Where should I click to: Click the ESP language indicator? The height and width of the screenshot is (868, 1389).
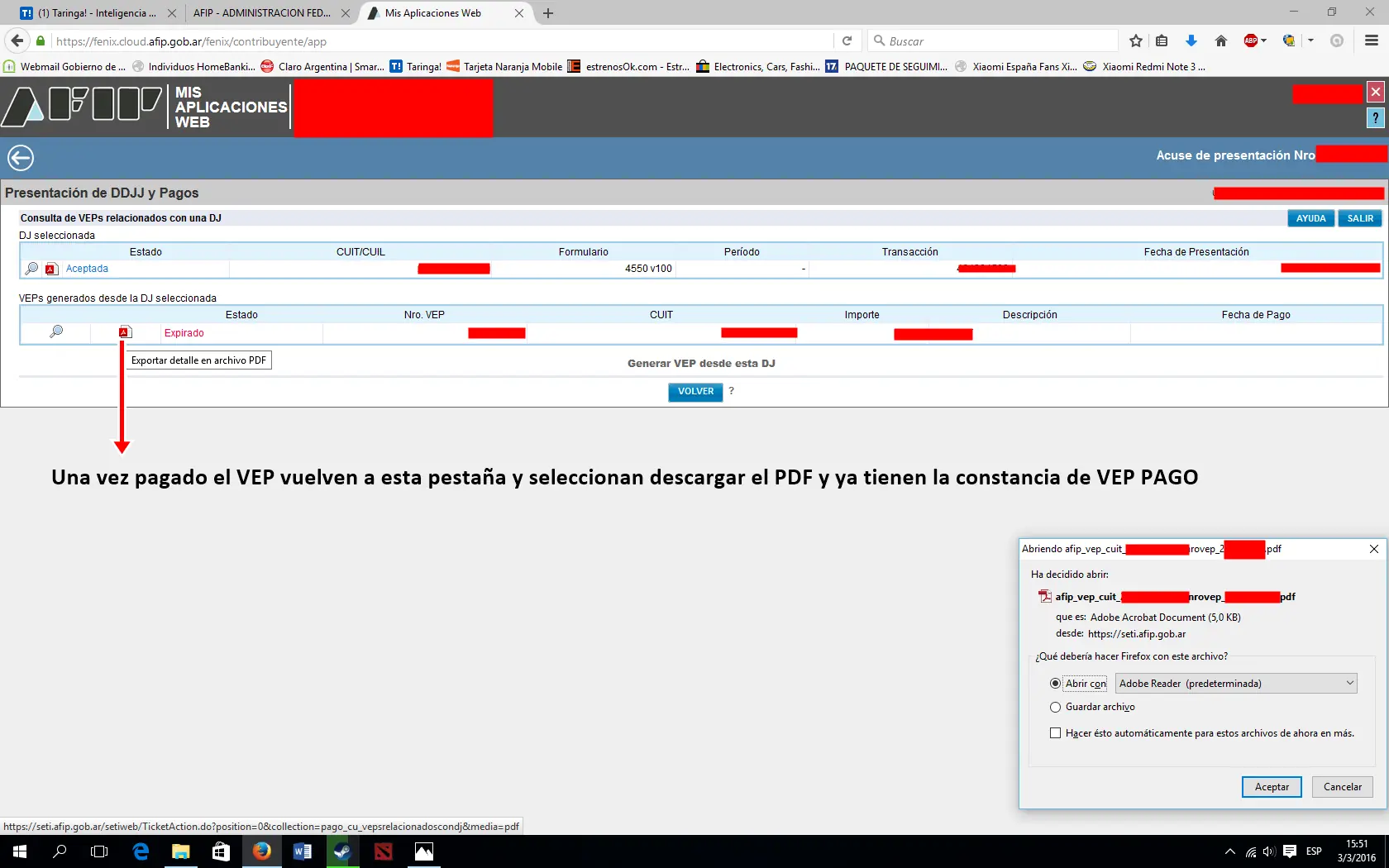pyautogui.click(x=1314, y=851)
